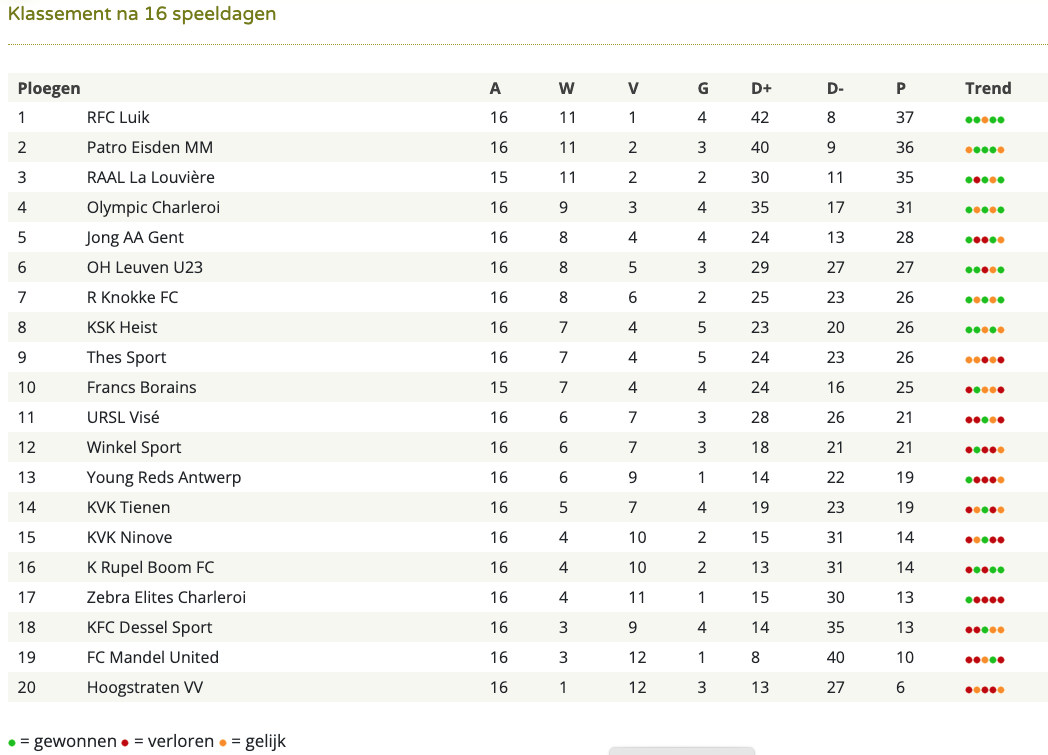The image size is (1048, 755).
Task: Select FC Mandel United team name
Action: tap(152, 657)
